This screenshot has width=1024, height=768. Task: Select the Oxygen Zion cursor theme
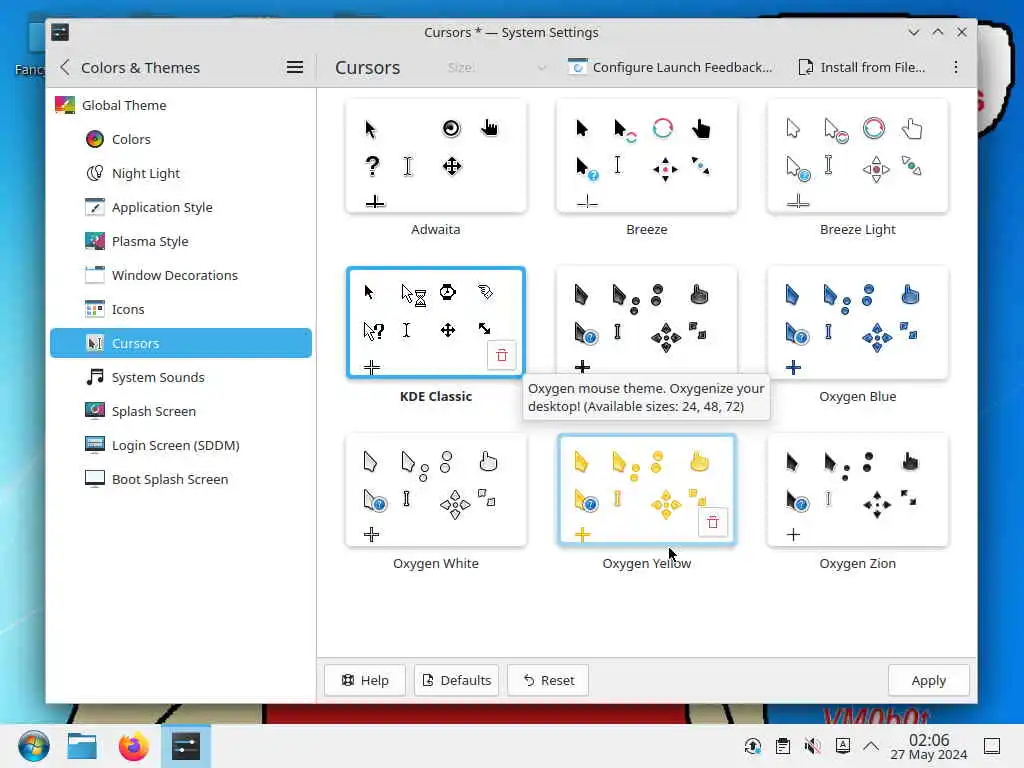[x=857, y=490]
